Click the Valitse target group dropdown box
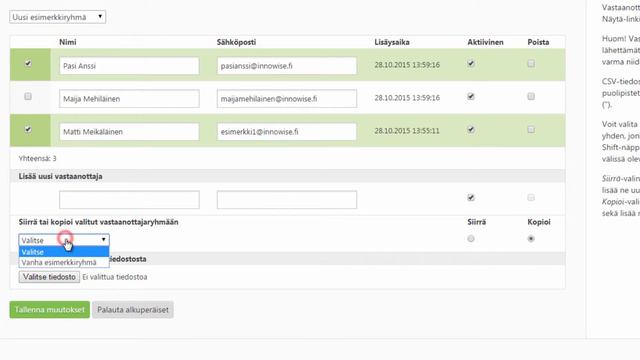The width and height of the screenshot is (640, 360). point(64,240)
